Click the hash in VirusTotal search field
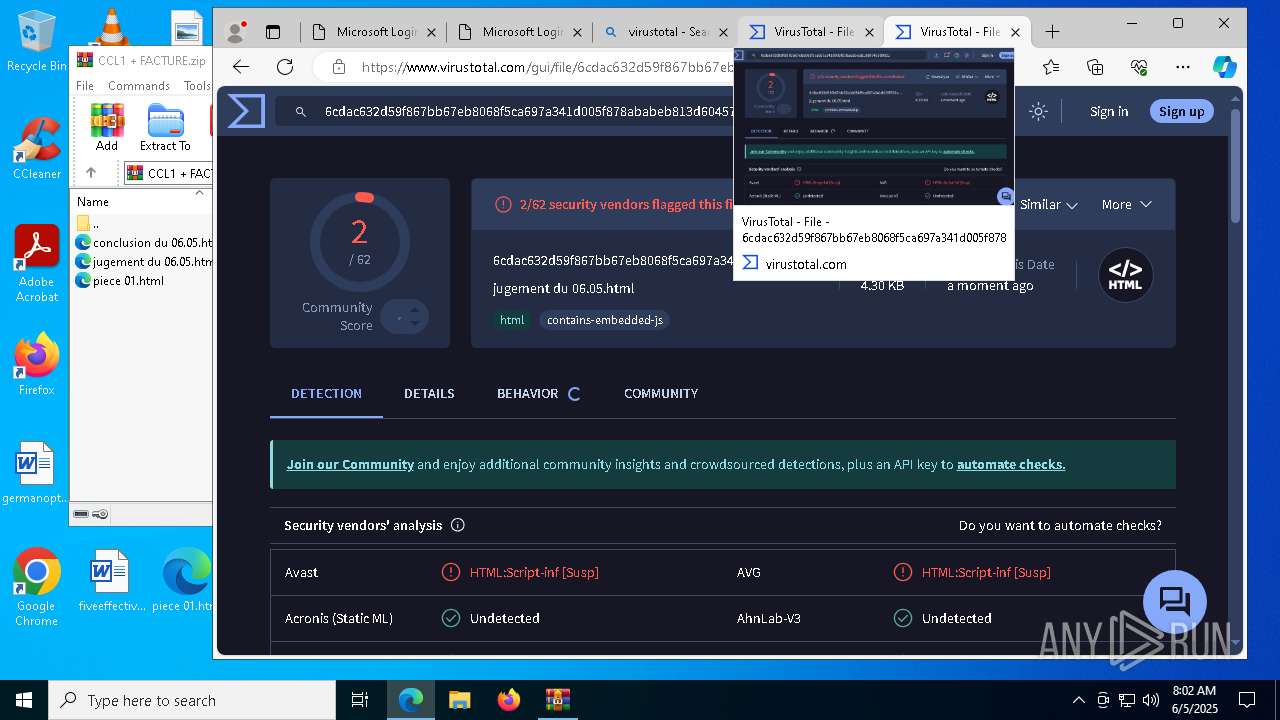The height and width of the screenshot is (720, 1280). point(529,111)
